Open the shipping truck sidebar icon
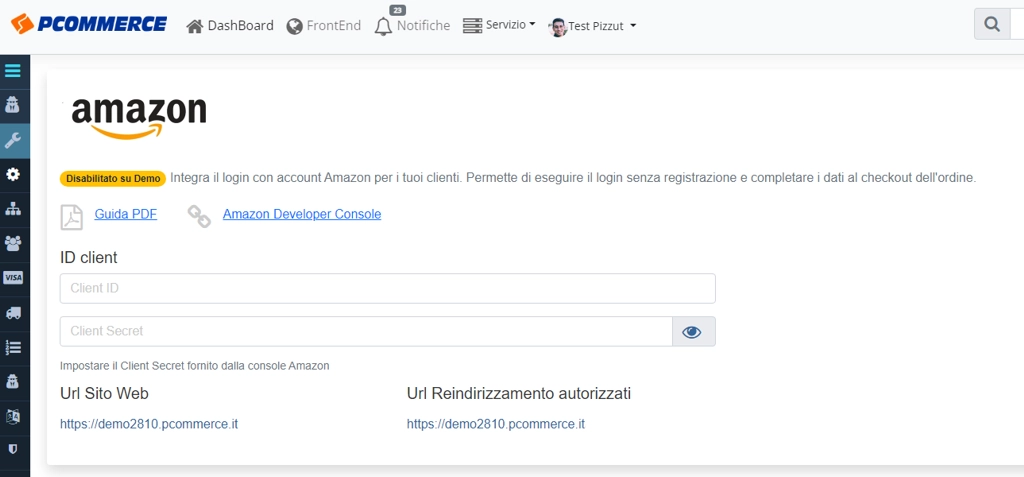1024x477 pixels. click(x=13, y=313)
